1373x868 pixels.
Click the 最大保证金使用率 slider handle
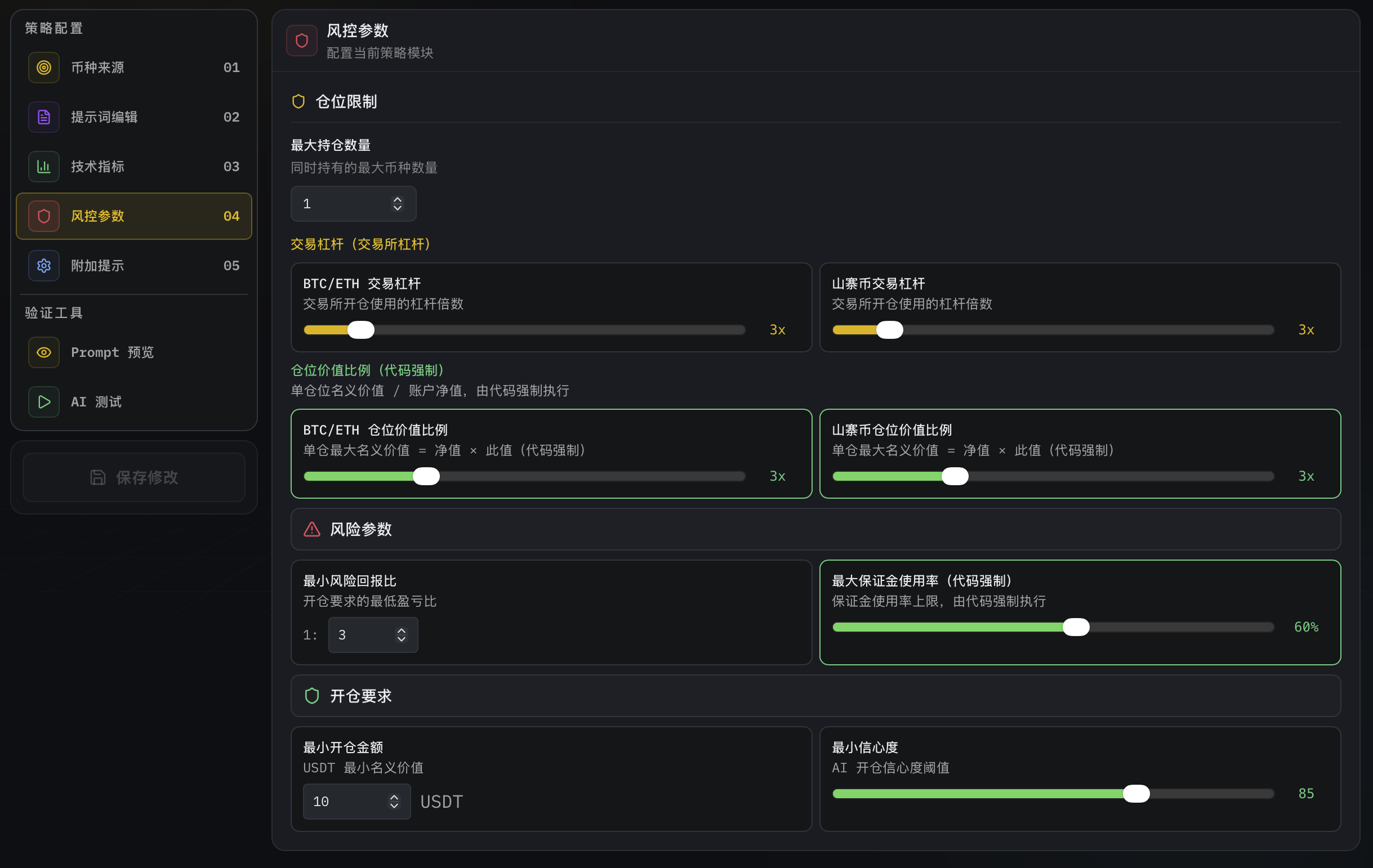click(x=1076, y=628)
